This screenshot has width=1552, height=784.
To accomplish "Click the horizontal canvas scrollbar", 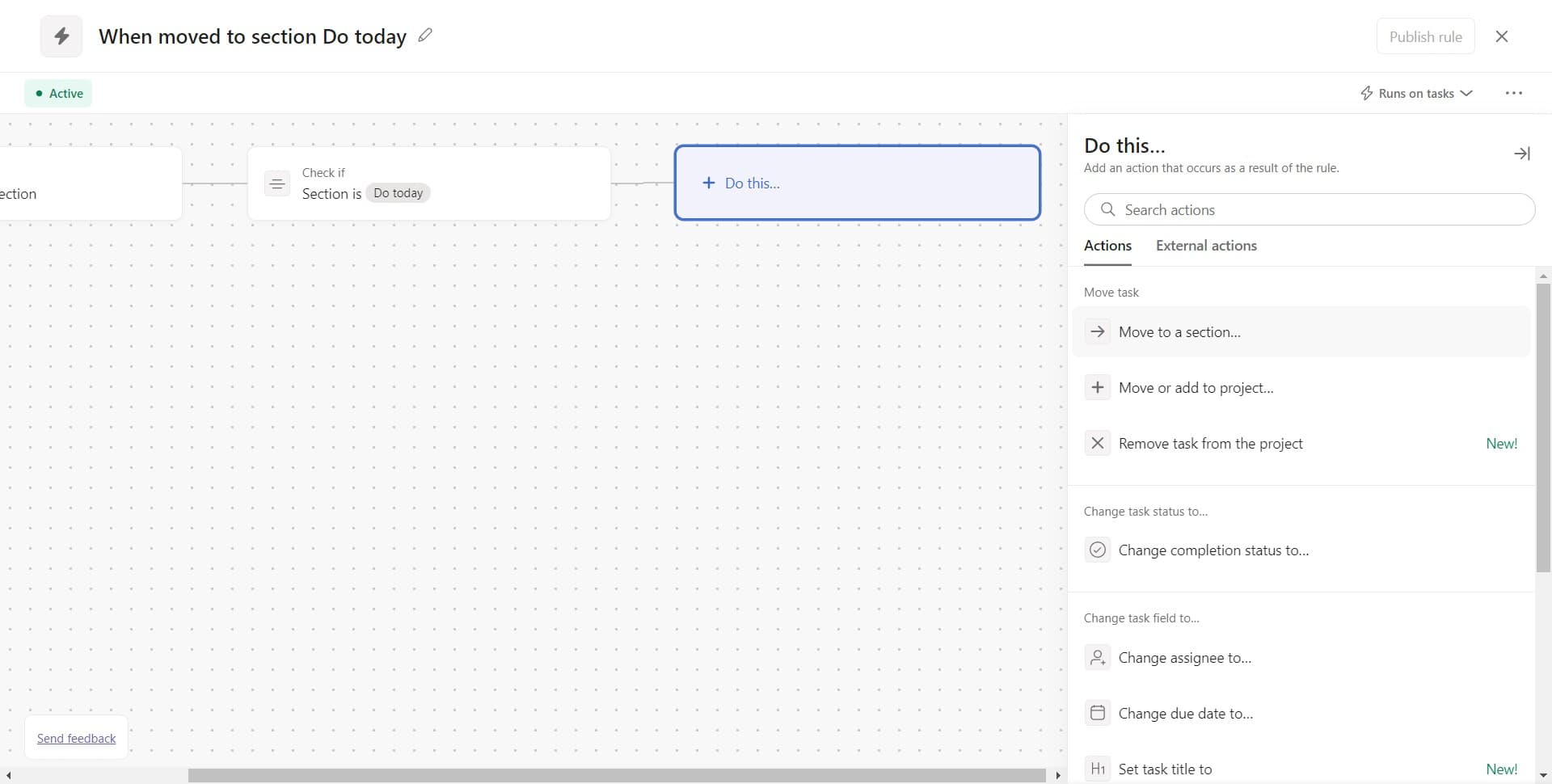I will (616, 775).
